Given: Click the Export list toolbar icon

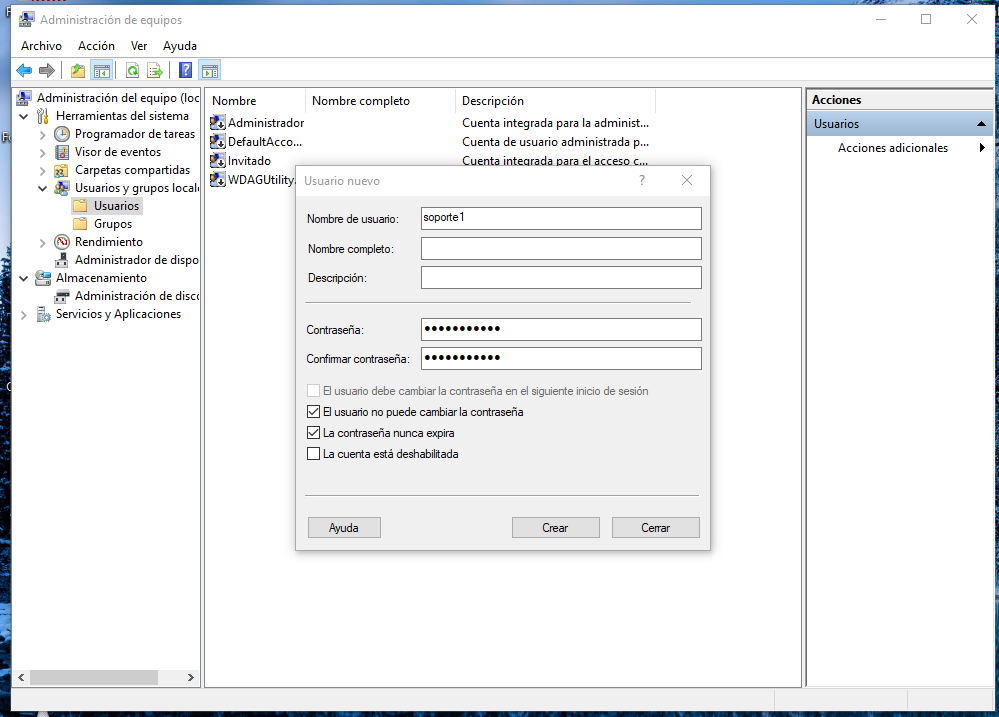Looking at the screenshot, I should click(155, 70).
